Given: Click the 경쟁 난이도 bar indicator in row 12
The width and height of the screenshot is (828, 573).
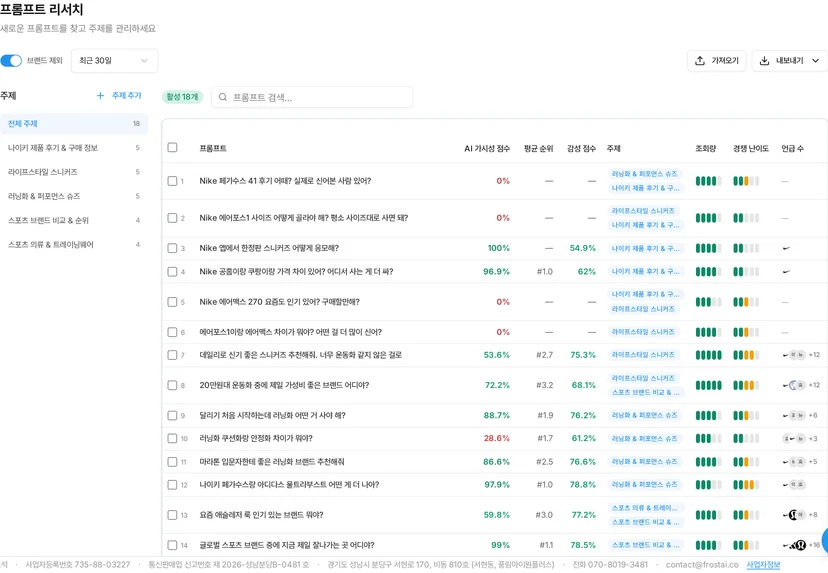Looking at the screenshot, I should point(746,485).
